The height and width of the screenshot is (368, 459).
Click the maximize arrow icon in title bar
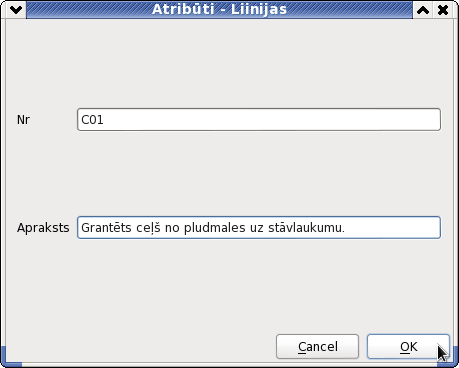click(x=423, y=10)
